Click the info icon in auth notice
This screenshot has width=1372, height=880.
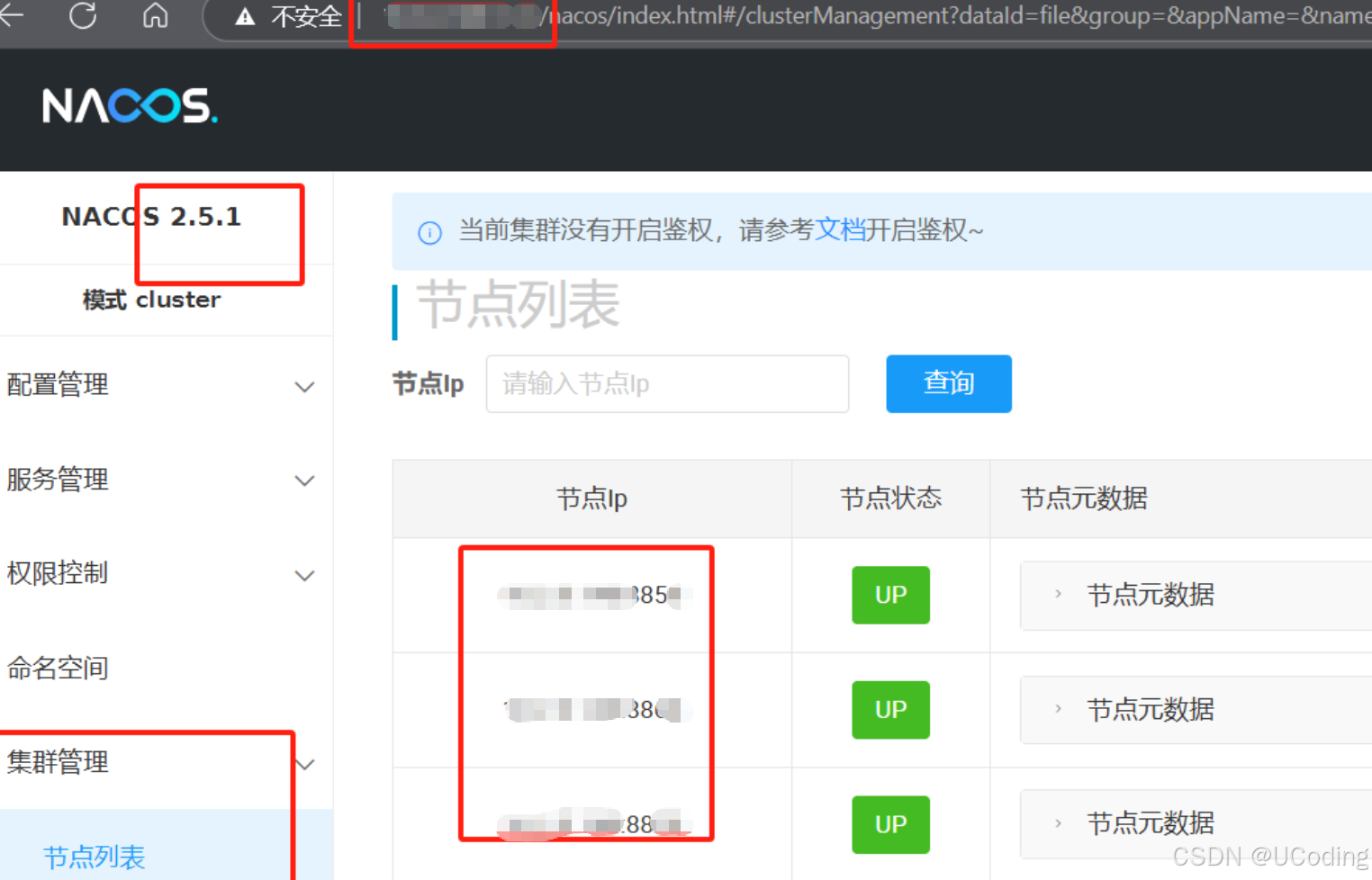click(430, 233)
